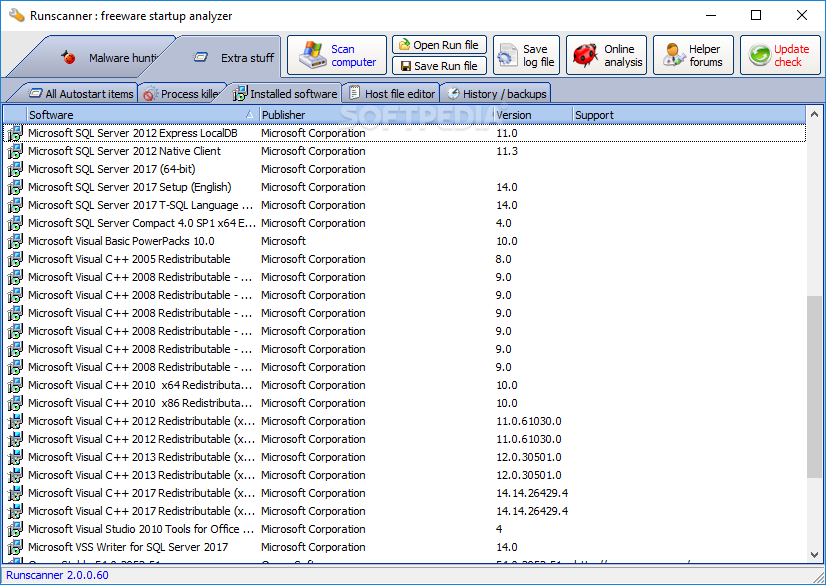
Task: Click icon of VSS Writer for SQL Server 2017 row
Action: tap(15, 547)
